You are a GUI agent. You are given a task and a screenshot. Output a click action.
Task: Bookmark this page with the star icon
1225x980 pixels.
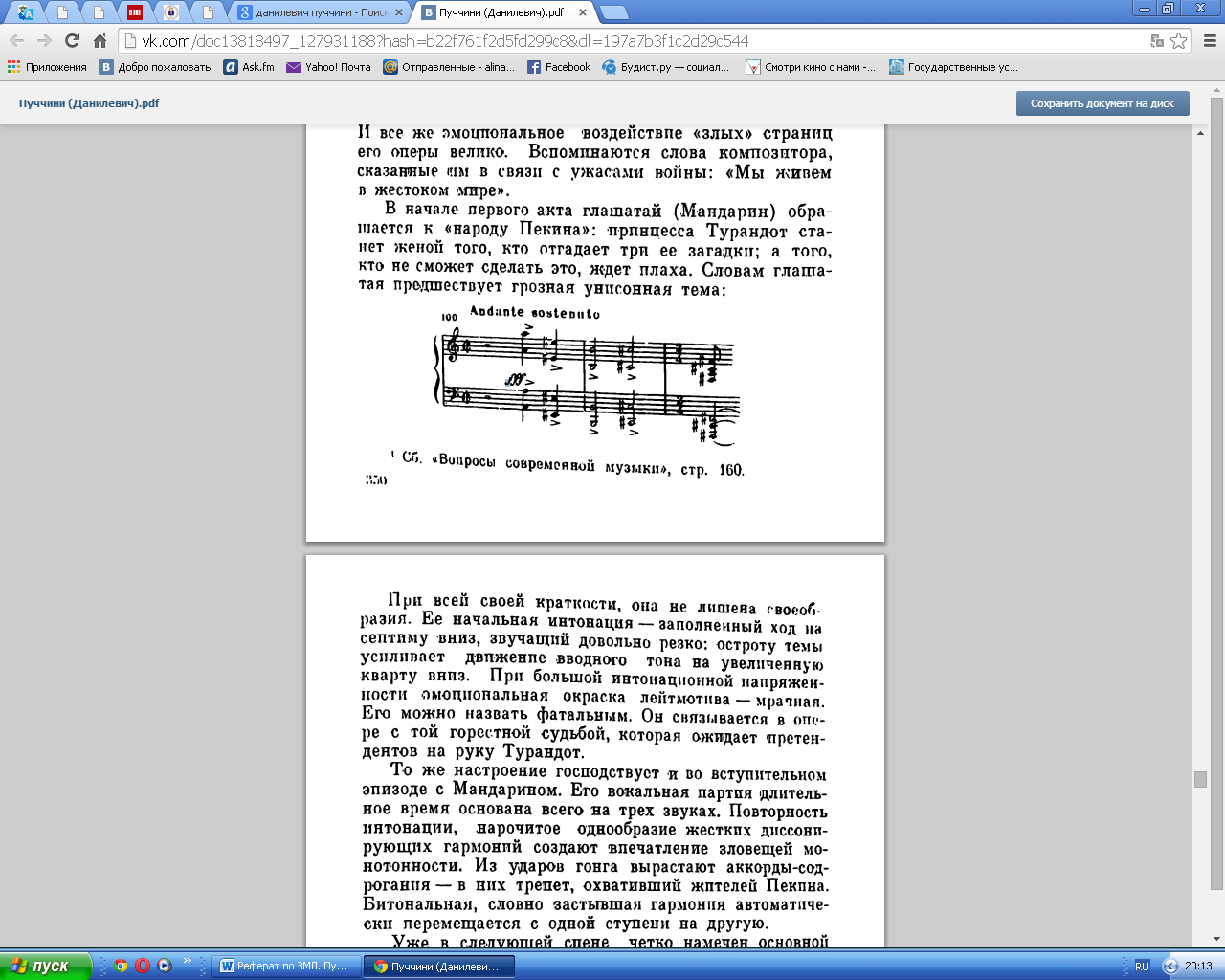point(1179,40)
